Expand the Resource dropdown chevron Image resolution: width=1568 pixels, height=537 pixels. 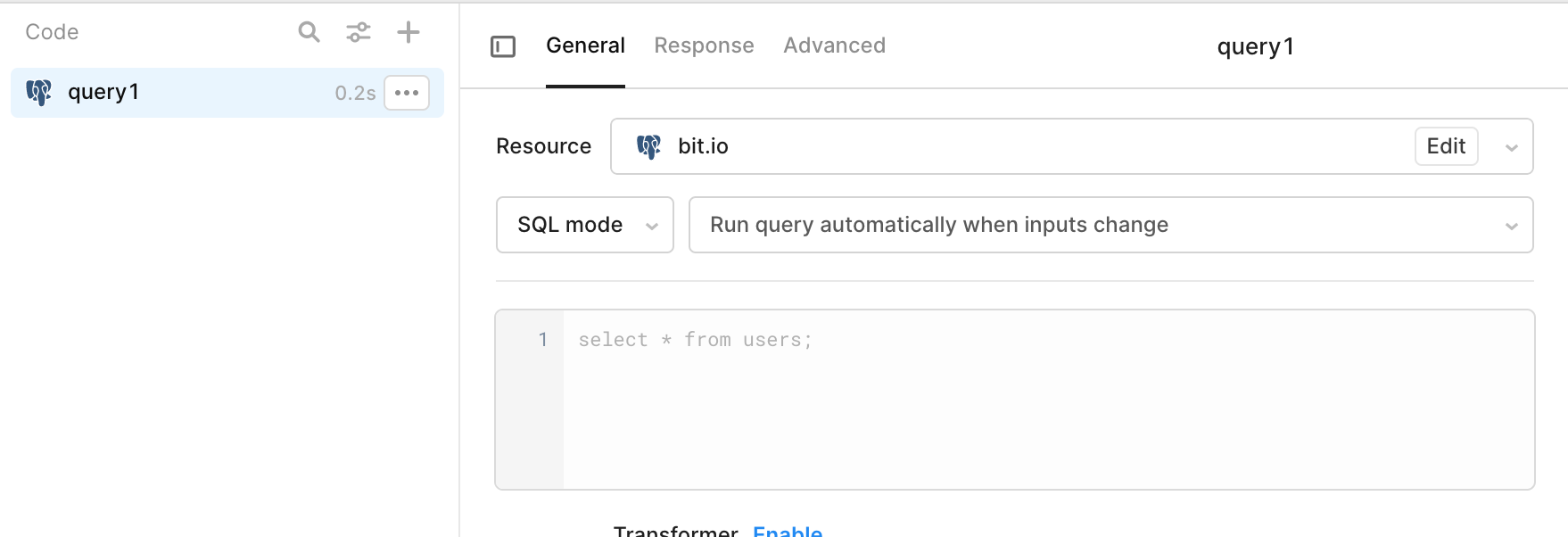1511,147
